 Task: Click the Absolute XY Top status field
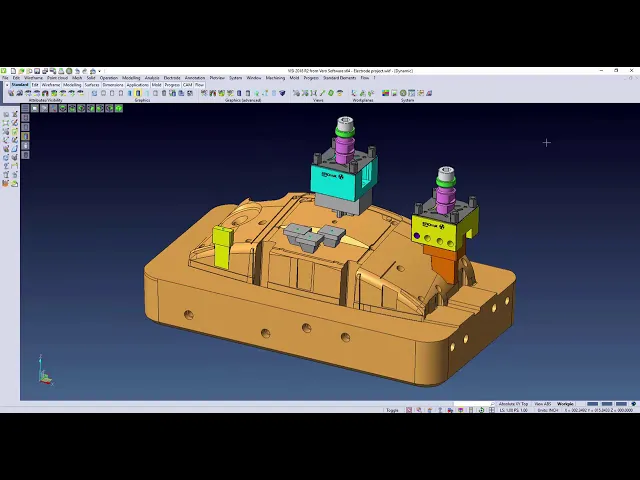pyautogui.click(x=513, y=404)
